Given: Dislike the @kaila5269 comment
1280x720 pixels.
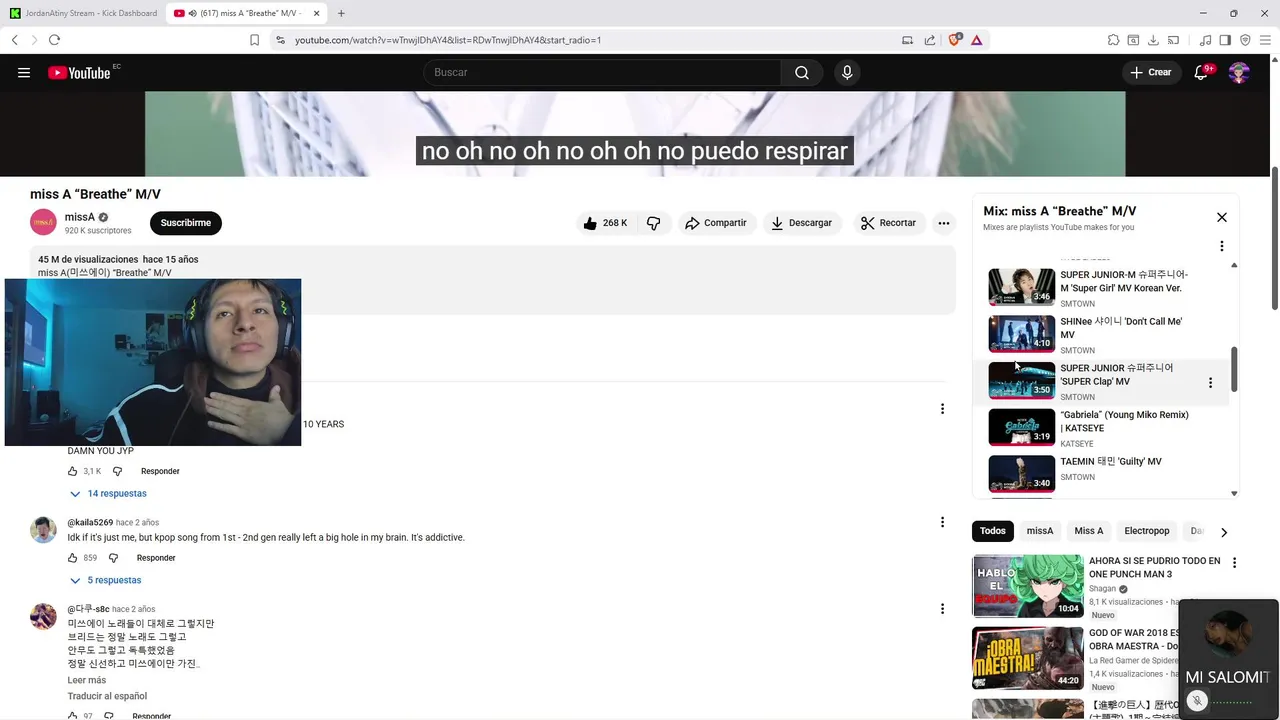Looking at the screenshot, I should click(x=113, y=558).
